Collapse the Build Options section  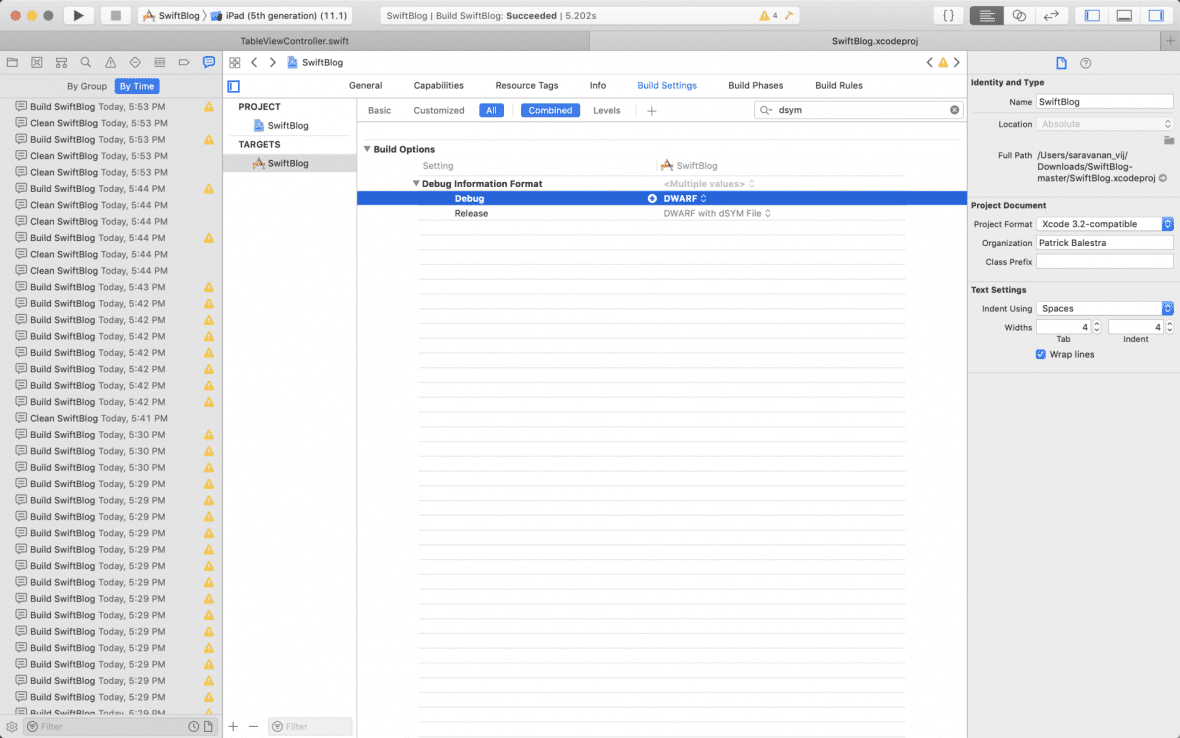[x=367, y=149]
